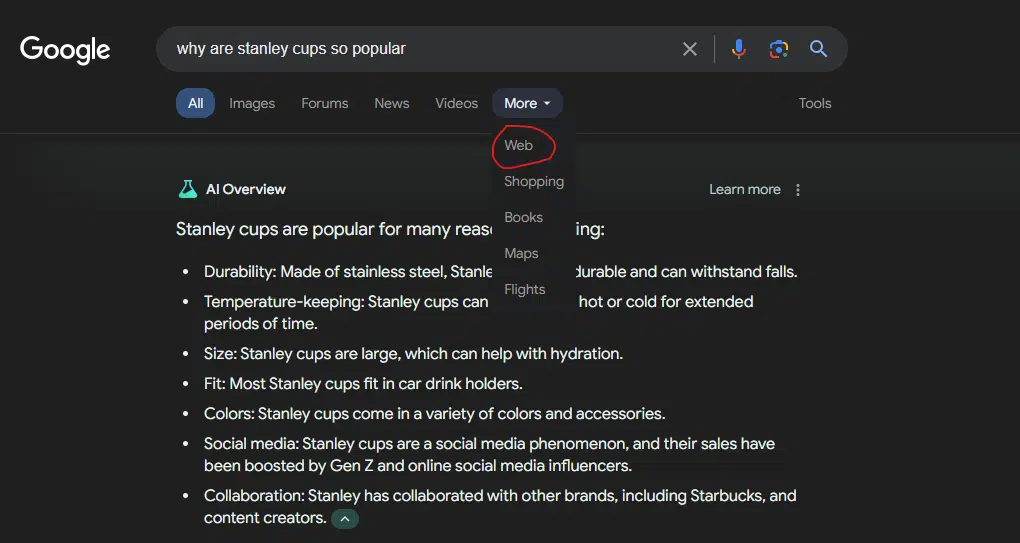Click the 'Collaboration' bullet text
The height and width of the screenshot is (543, 1020).
500,507
